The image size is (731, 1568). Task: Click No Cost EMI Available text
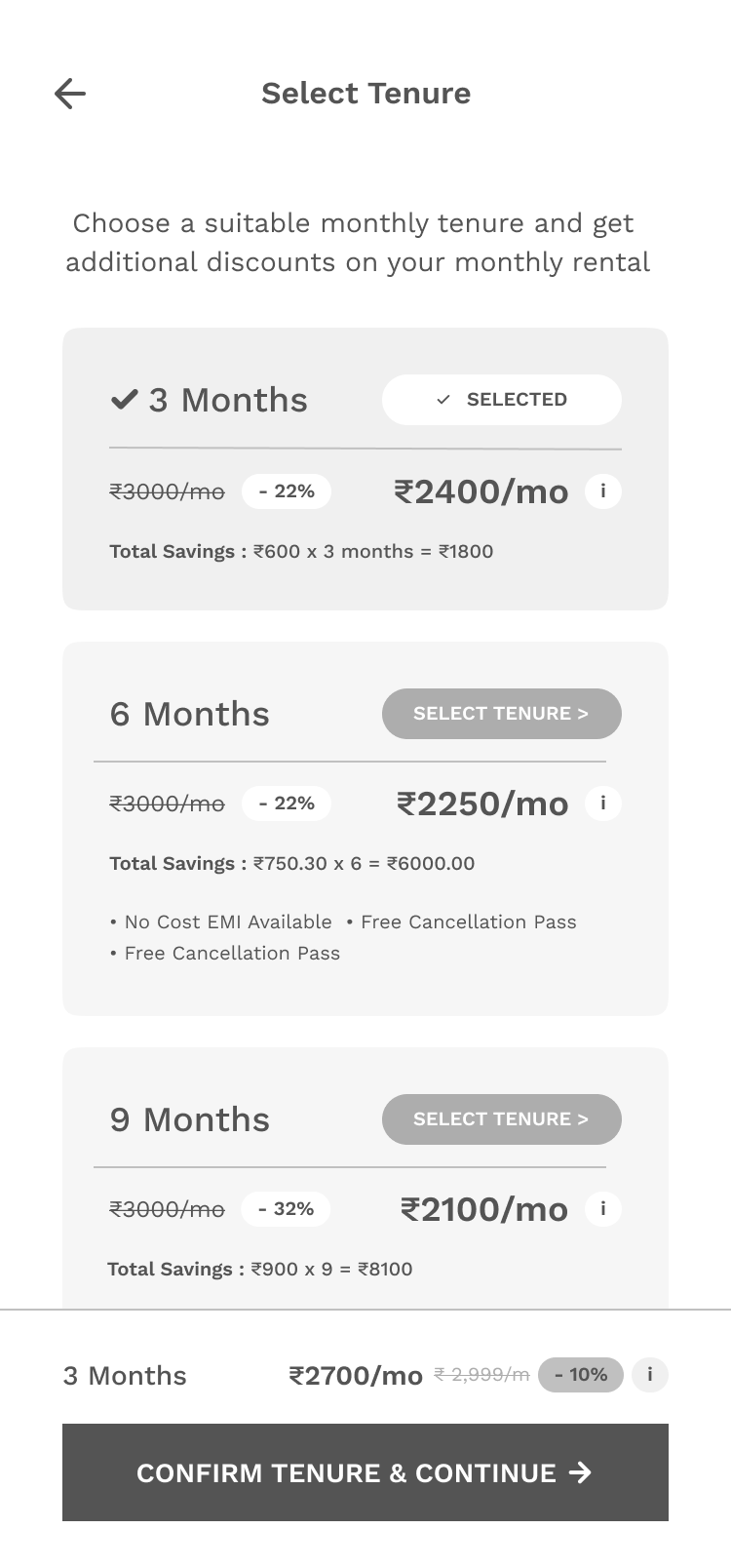tap(227, 922)
